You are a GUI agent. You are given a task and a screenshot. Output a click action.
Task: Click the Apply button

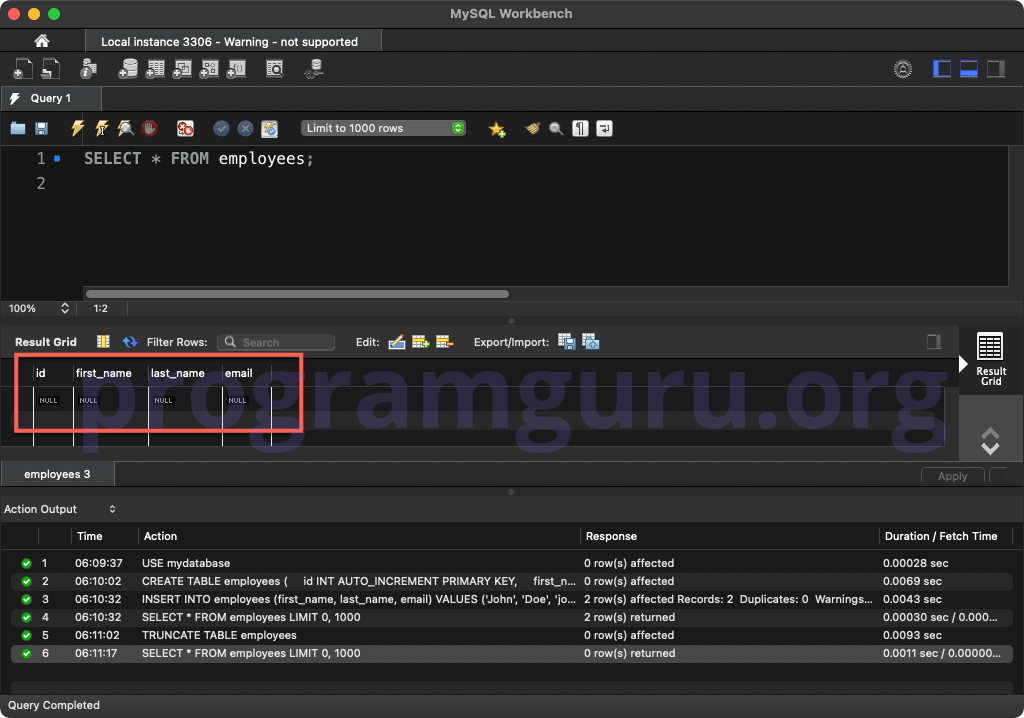pyautogui.click(x=952, y=476)
